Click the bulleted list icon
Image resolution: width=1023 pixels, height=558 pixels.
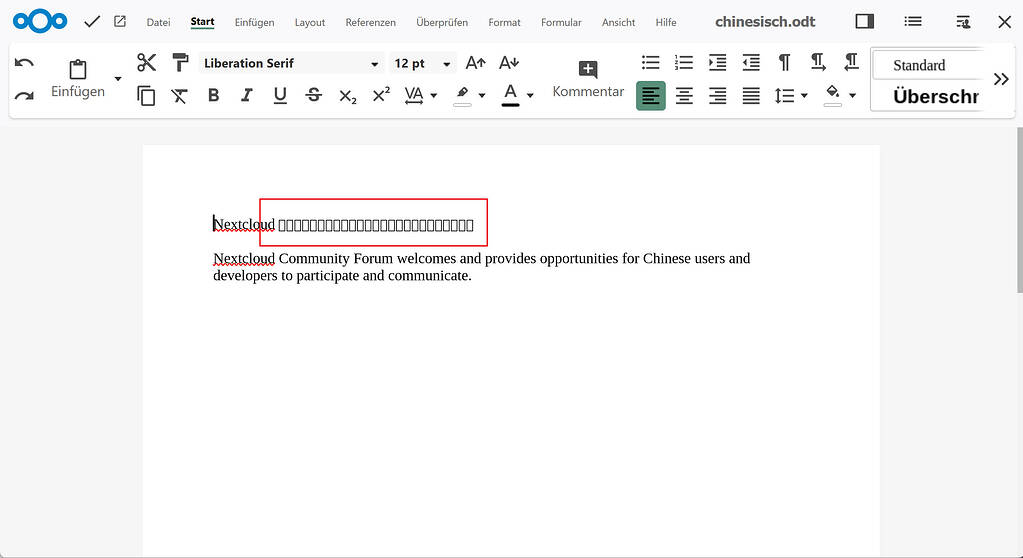(x=650, y=63)
